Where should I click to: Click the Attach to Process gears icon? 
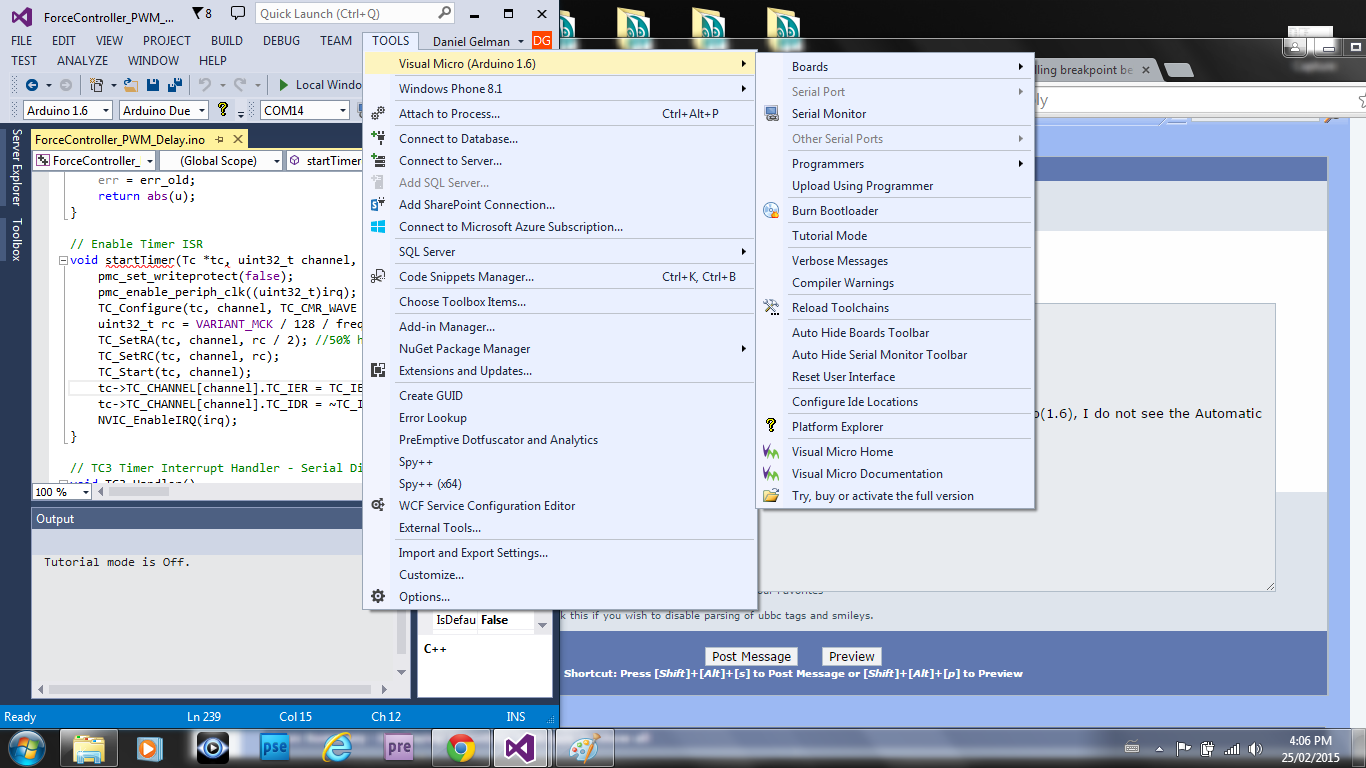point(378,114)
